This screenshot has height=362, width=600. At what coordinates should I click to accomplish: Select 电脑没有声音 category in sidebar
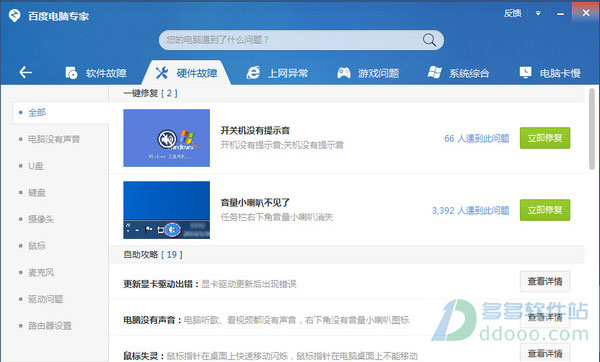point(54,139)
